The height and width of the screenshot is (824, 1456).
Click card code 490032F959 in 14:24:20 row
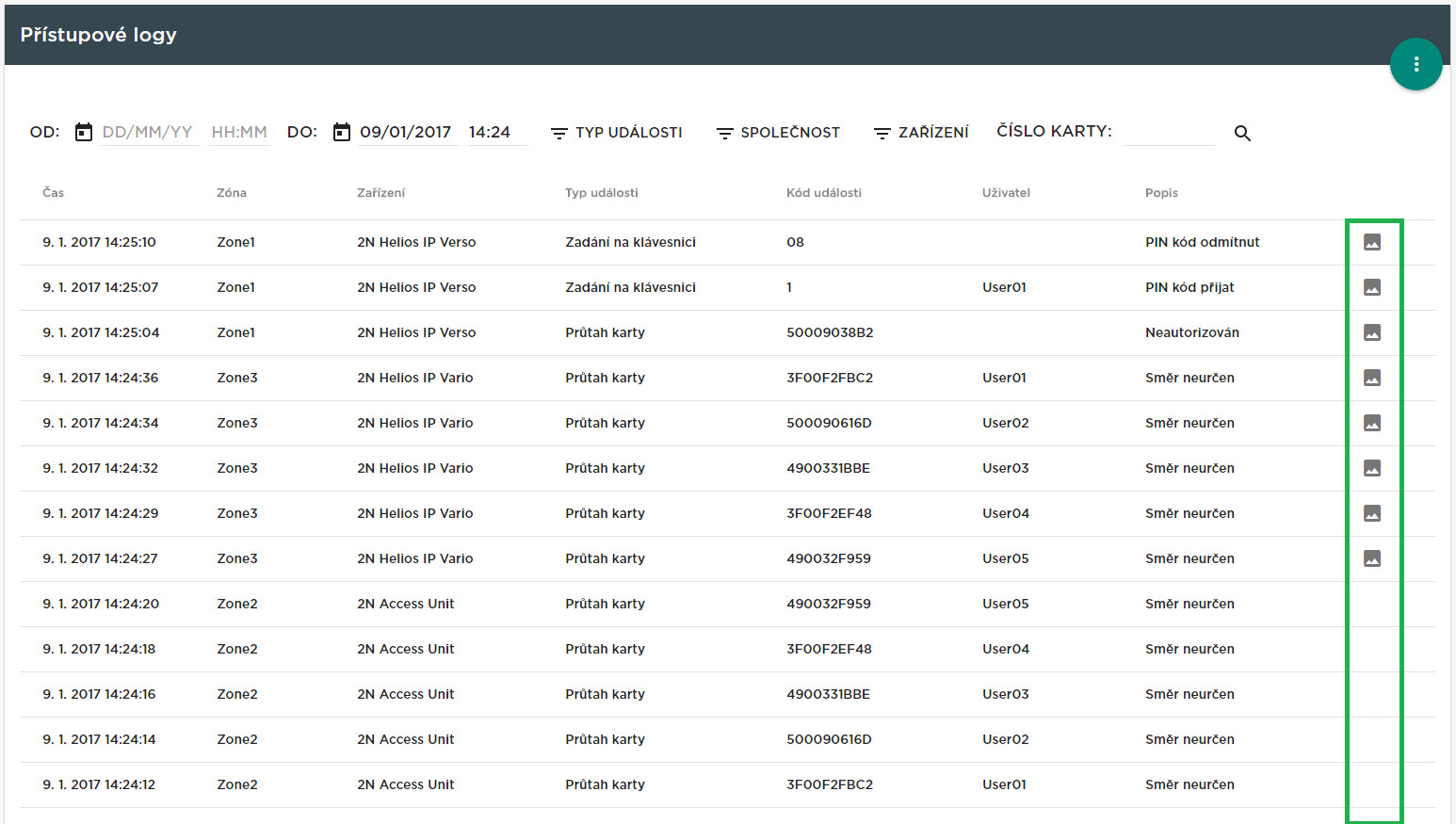tap(829, 604)
